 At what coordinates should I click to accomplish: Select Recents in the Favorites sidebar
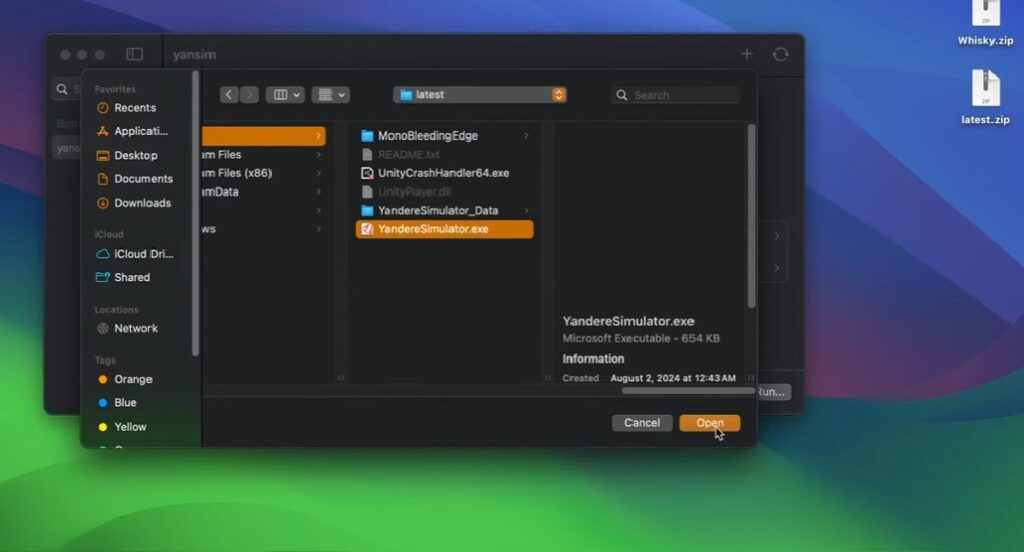point(134,108)
